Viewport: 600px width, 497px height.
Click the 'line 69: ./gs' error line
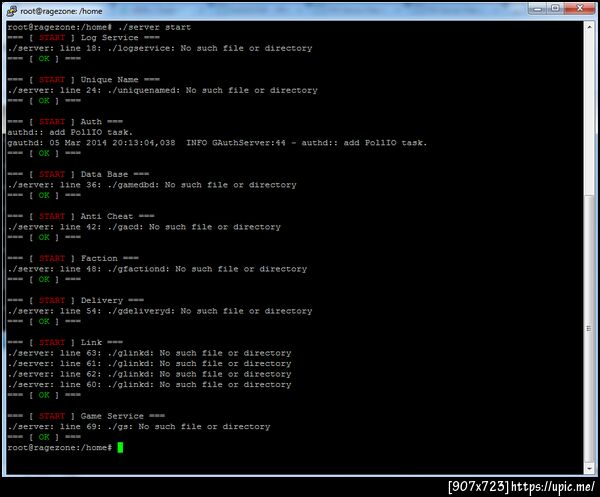tap(139, 427)
